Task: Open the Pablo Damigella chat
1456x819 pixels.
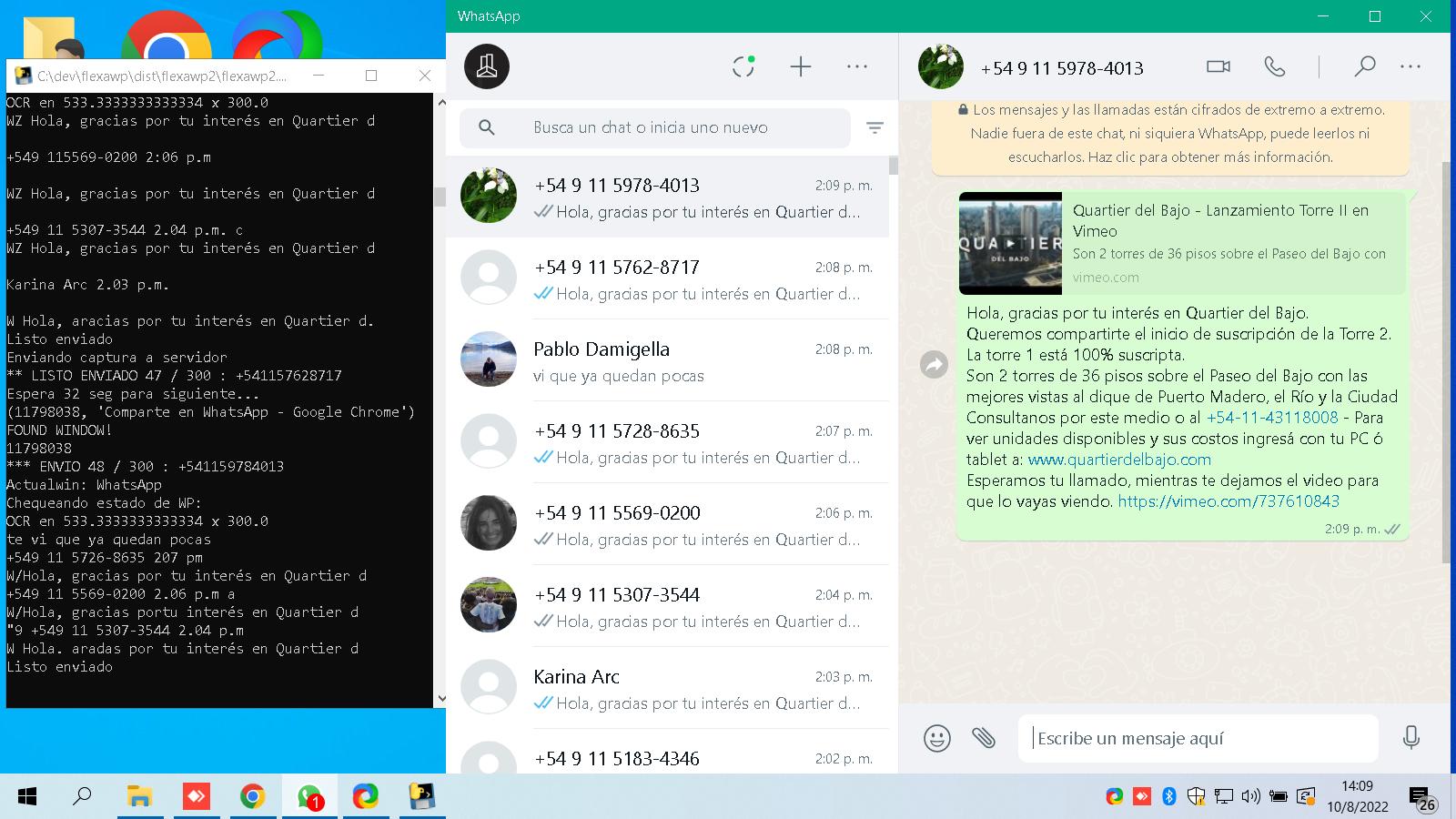Action: pyautogui.click(x=667, y=360)
